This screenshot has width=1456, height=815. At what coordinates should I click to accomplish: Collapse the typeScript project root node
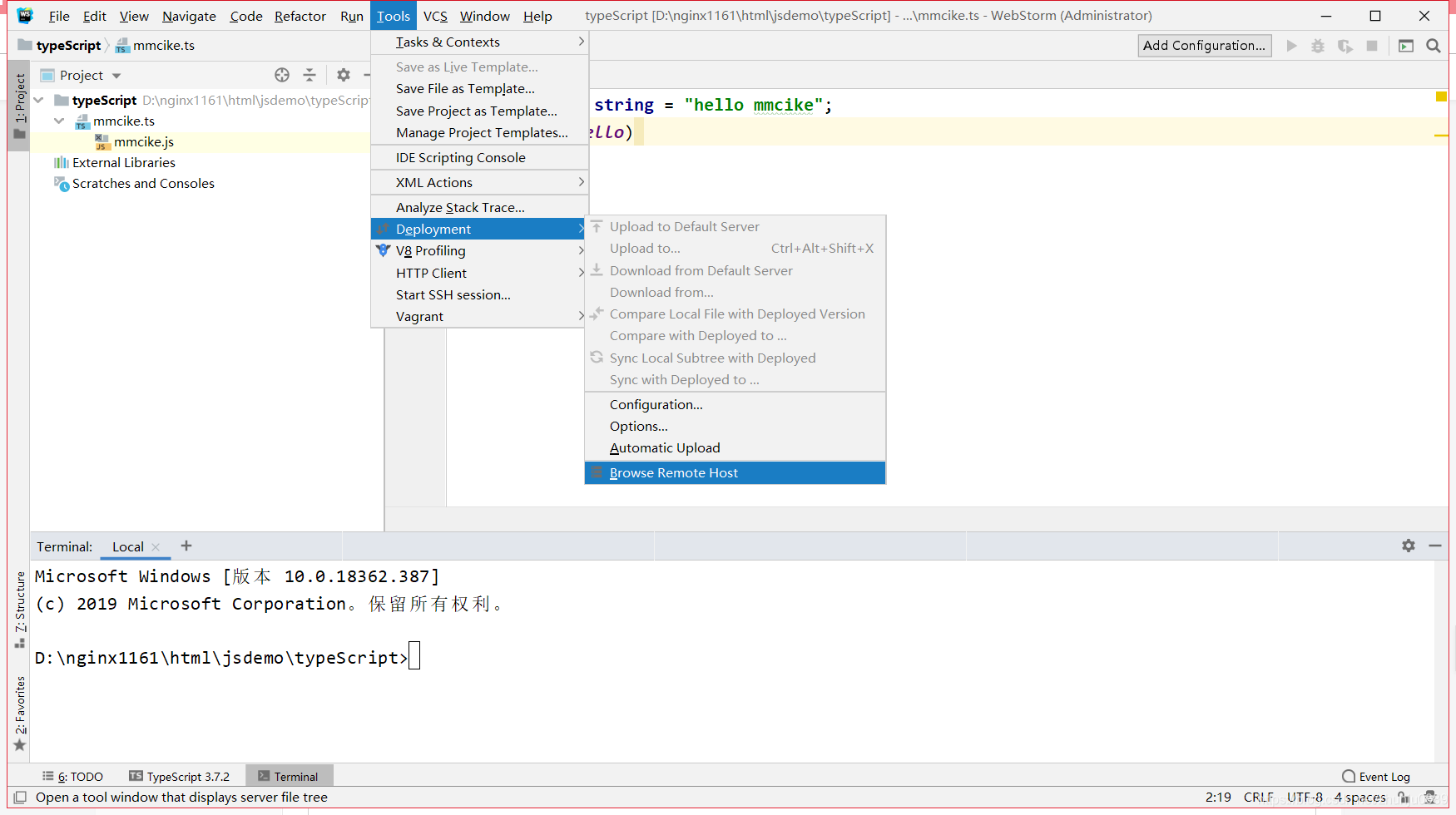pos(39,100)
